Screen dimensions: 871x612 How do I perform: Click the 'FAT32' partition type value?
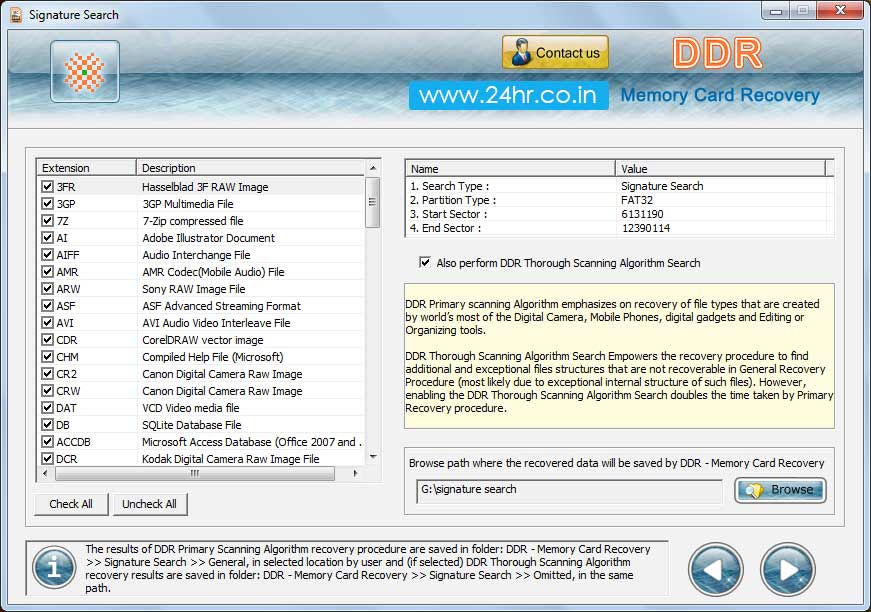coord(637,200)
